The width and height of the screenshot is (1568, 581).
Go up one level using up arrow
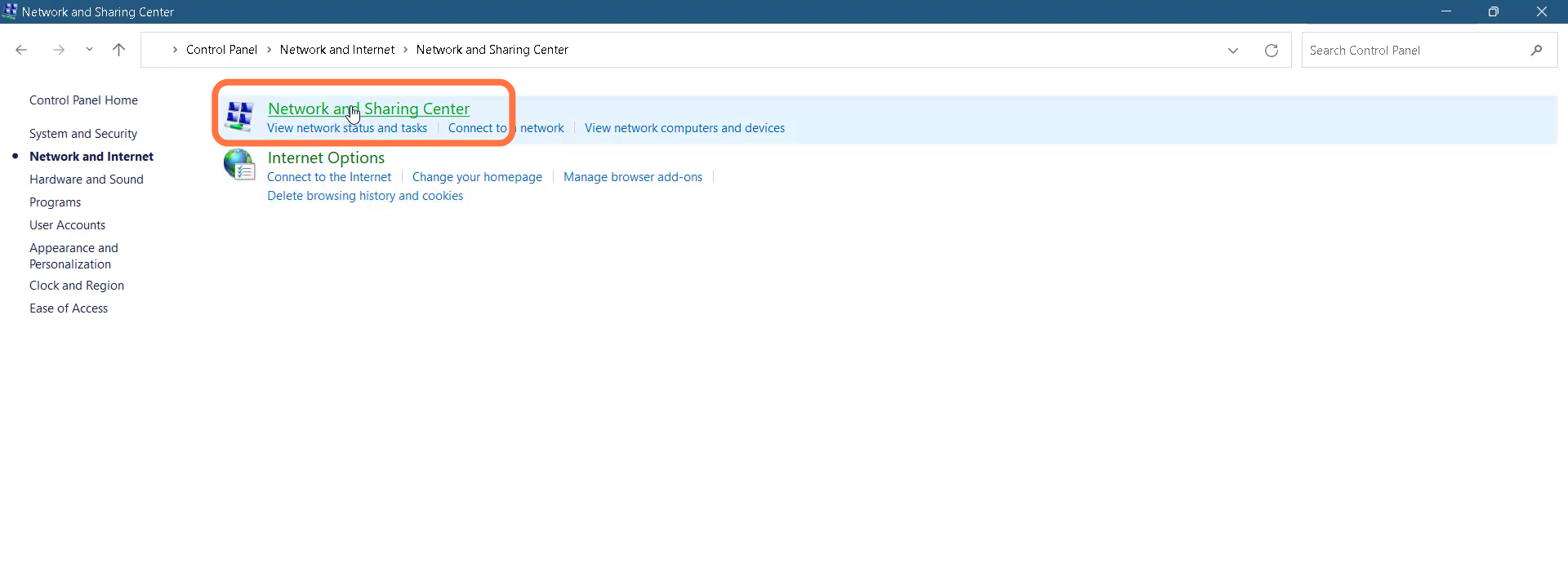[118, 50]
